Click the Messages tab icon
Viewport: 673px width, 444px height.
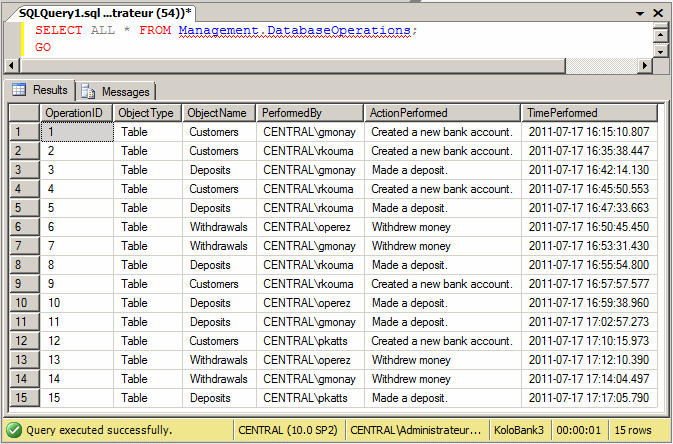click(88, 91)
